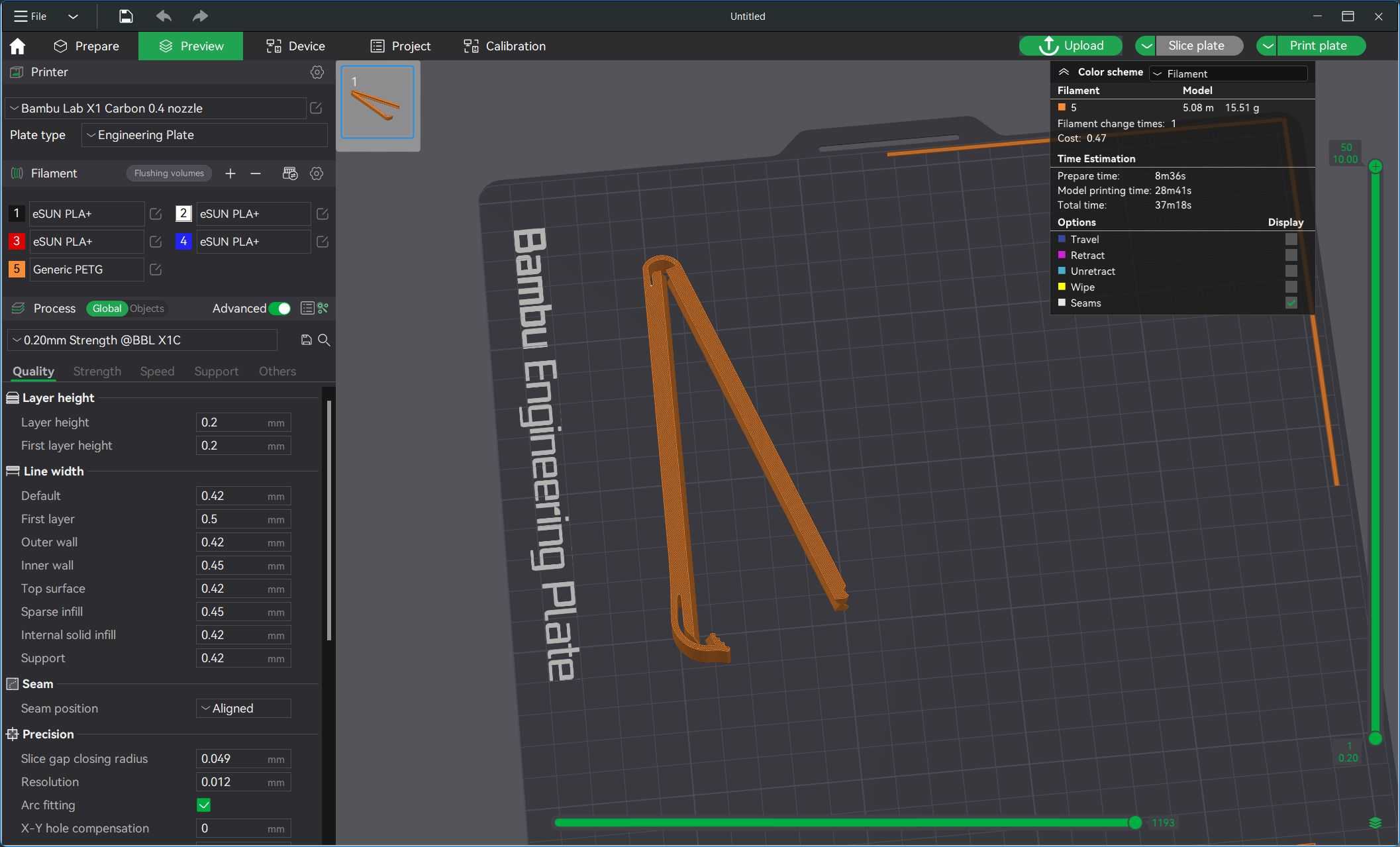
Task: Show Wipe moves in preview
Action: tap(1291, 287)
